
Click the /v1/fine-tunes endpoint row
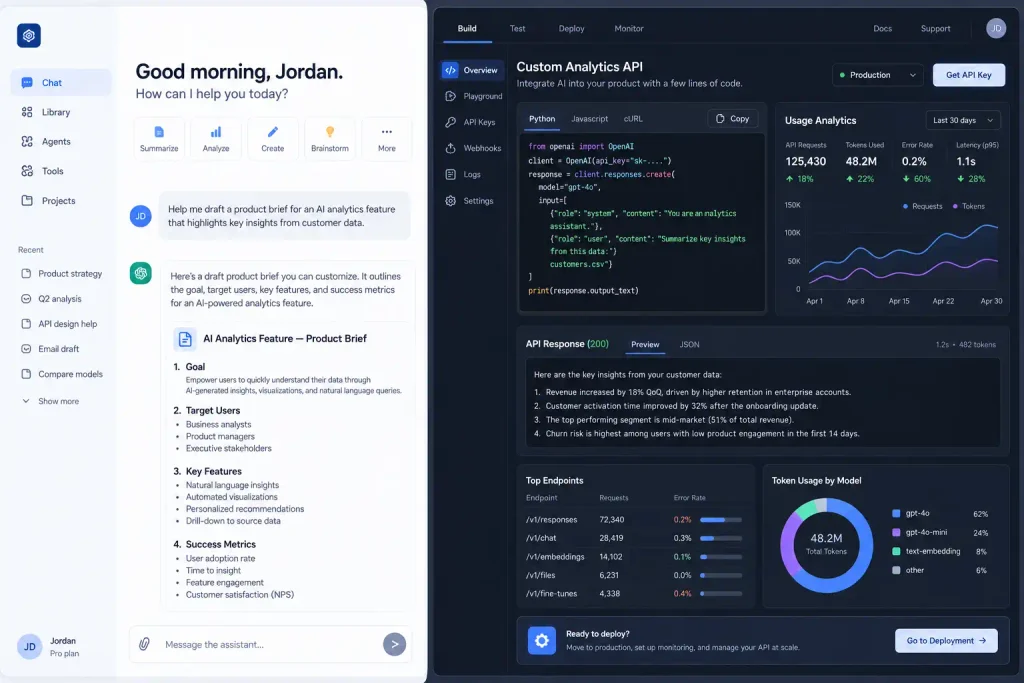pyautogui.click(x=634, y=594)
